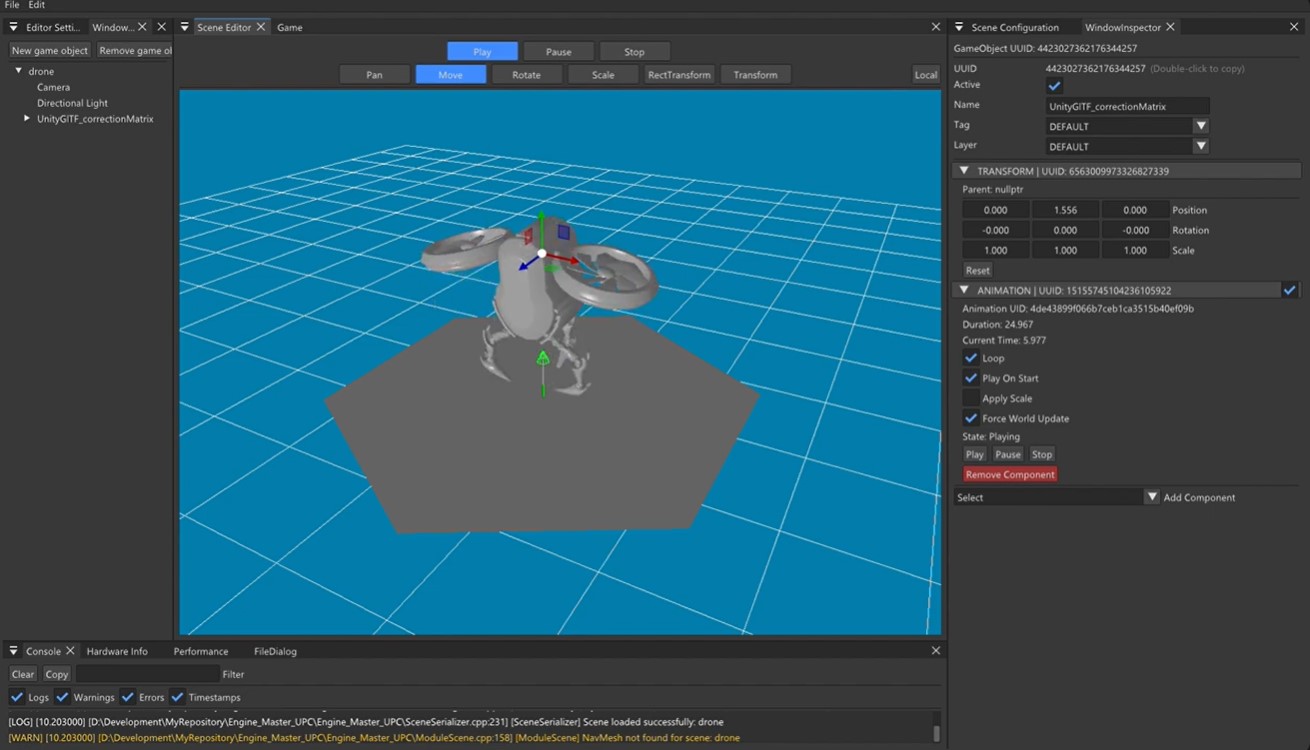Reset the transform values
This screenshot has width=1310, height=750.
(977, 271)
